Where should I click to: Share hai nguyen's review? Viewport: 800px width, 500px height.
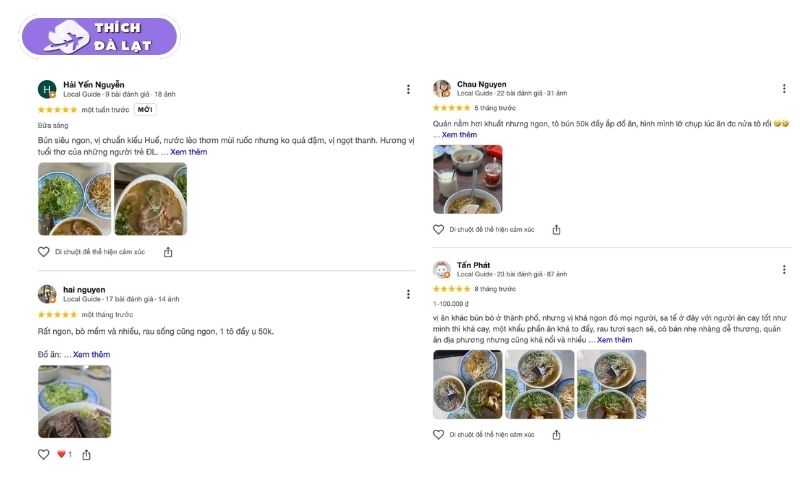[x=87, y=454]
